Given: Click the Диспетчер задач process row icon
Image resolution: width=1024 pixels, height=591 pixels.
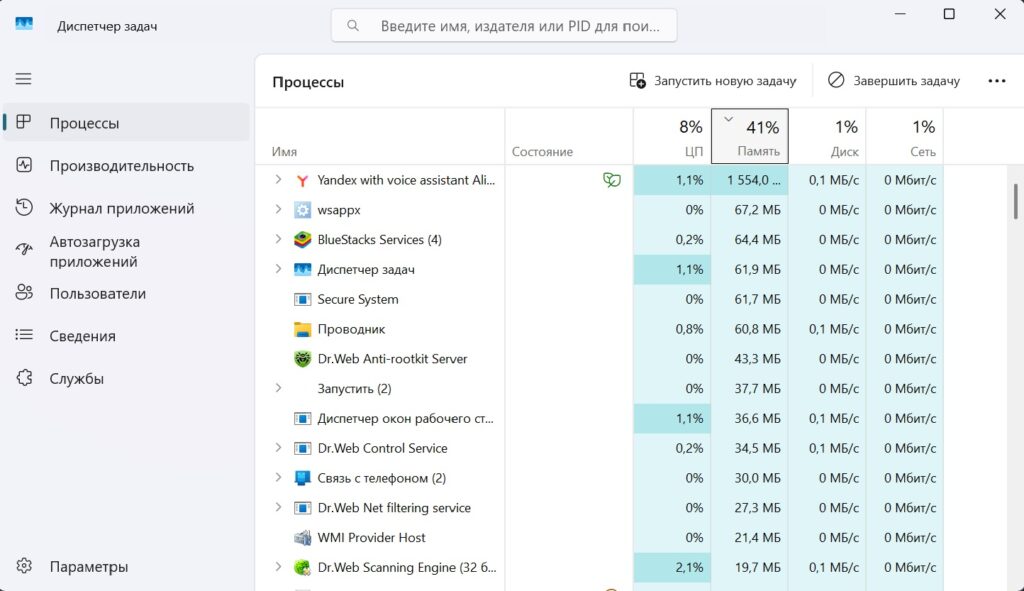Looking at the screenshot, I should [302, 269].
